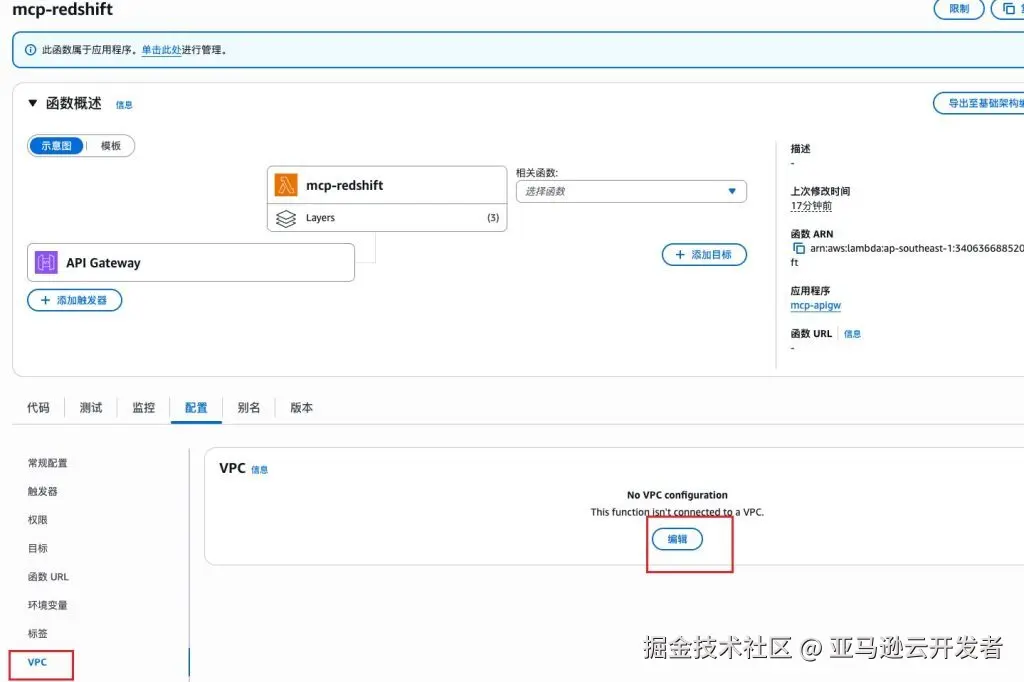Click the 17分钟前 last modified time
This screenshot has width=1024, height=682.
(x=811, y=206)
